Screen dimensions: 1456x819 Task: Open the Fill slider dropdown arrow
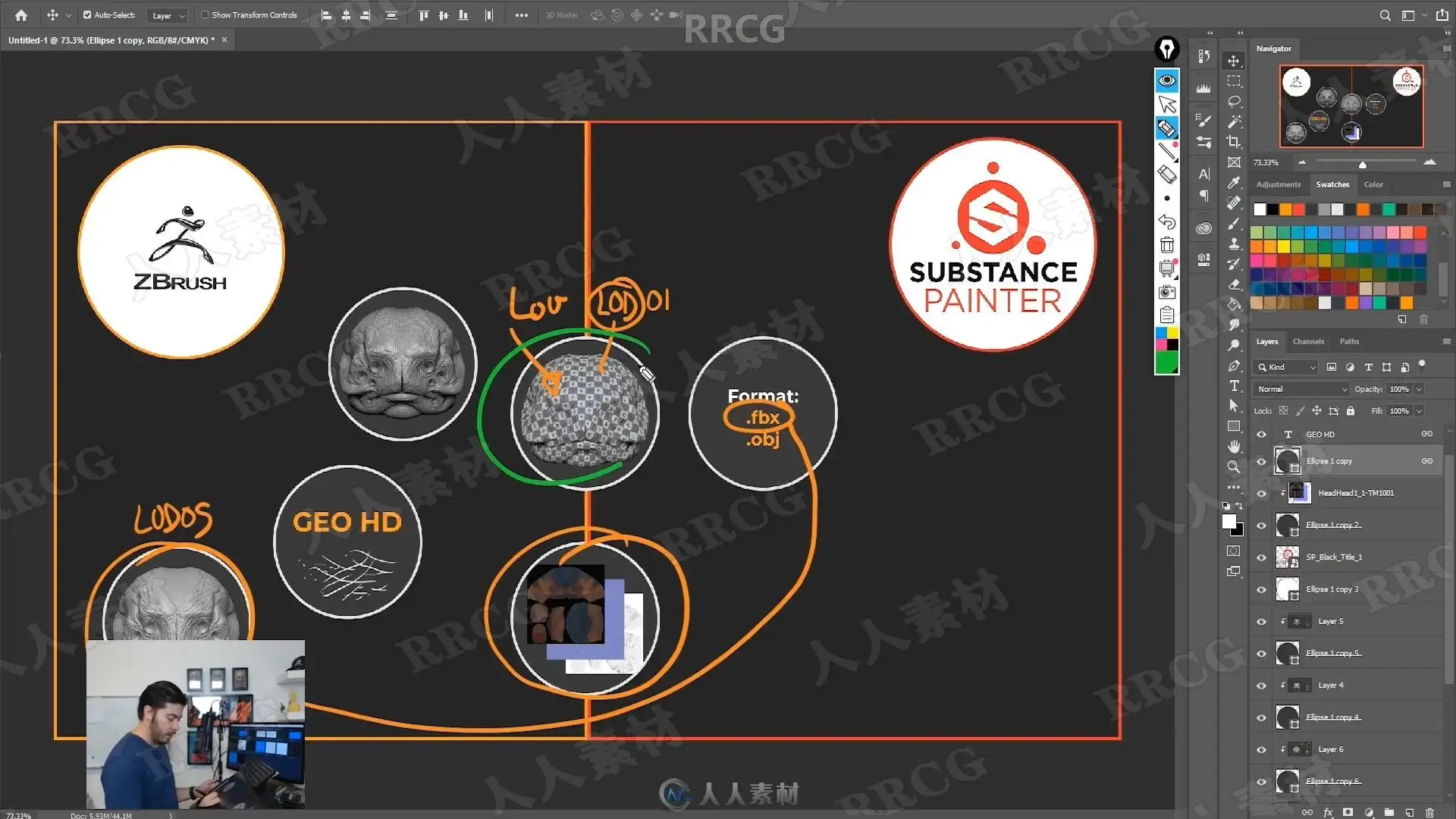1419,411
